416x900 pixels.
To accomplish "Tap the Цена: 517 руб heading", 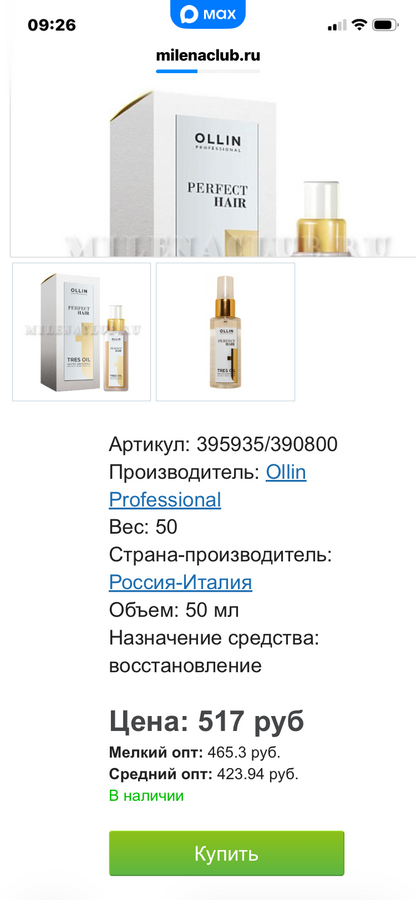I will 207,721.
